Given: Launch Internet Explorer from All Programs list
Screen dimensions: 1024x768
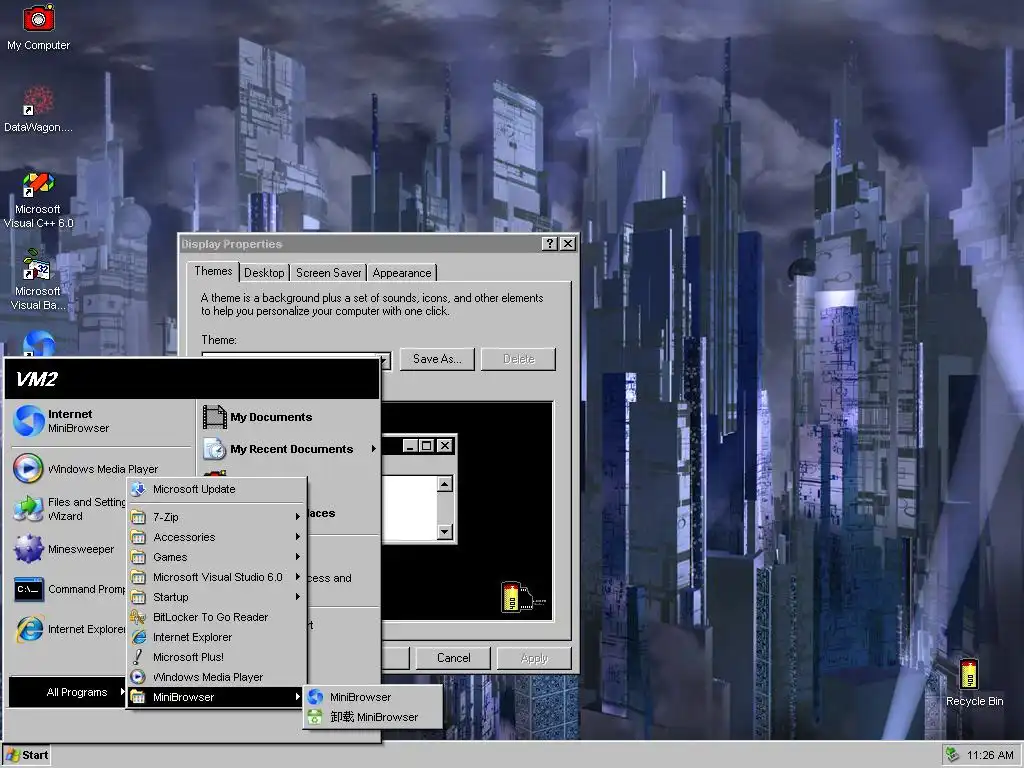Looking at the screenshot, I should click(216, 637).
